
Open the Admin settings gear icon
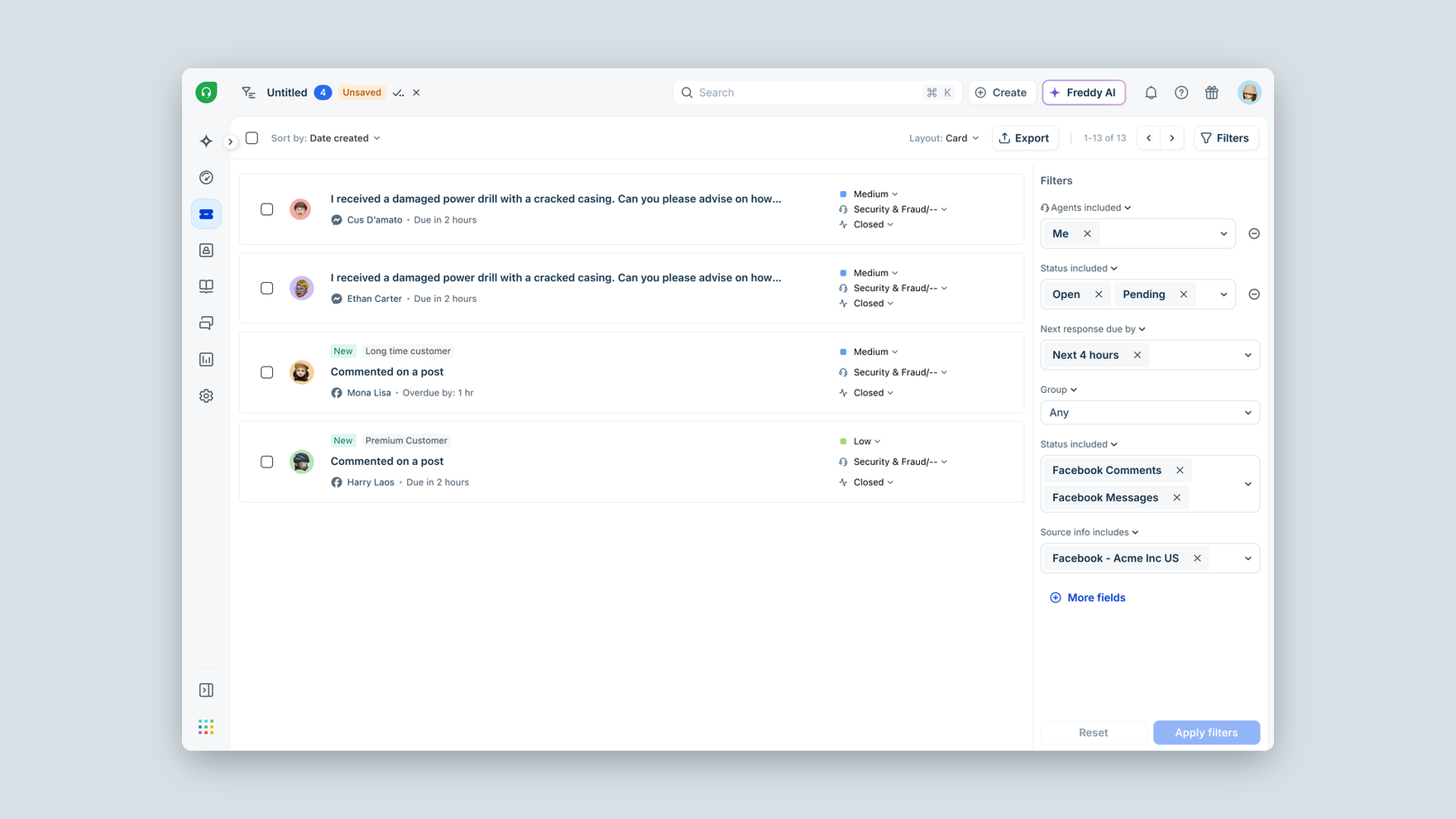(x=206, y=396)
